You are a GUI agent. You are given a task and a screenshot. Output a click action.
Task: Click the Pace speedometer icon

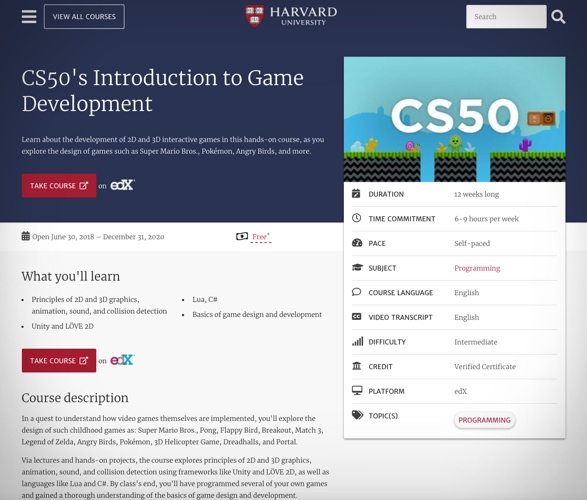pos(357,243)
